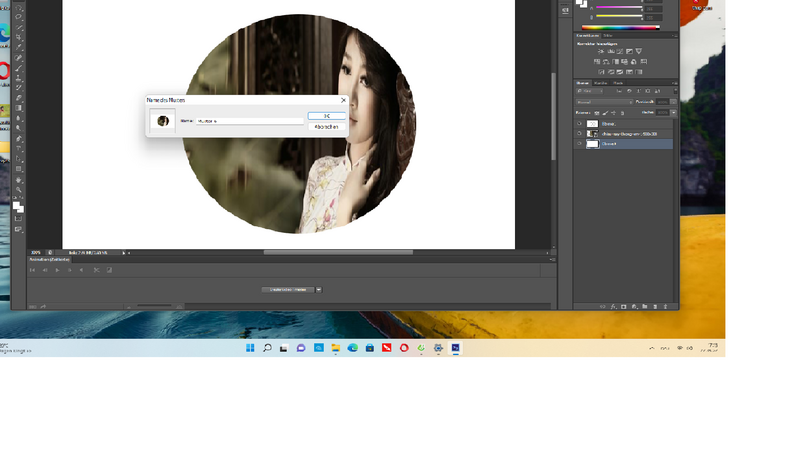The image size is (800, 450).
Task: Switch to the Ebenen tab
Action: (582, 83)
